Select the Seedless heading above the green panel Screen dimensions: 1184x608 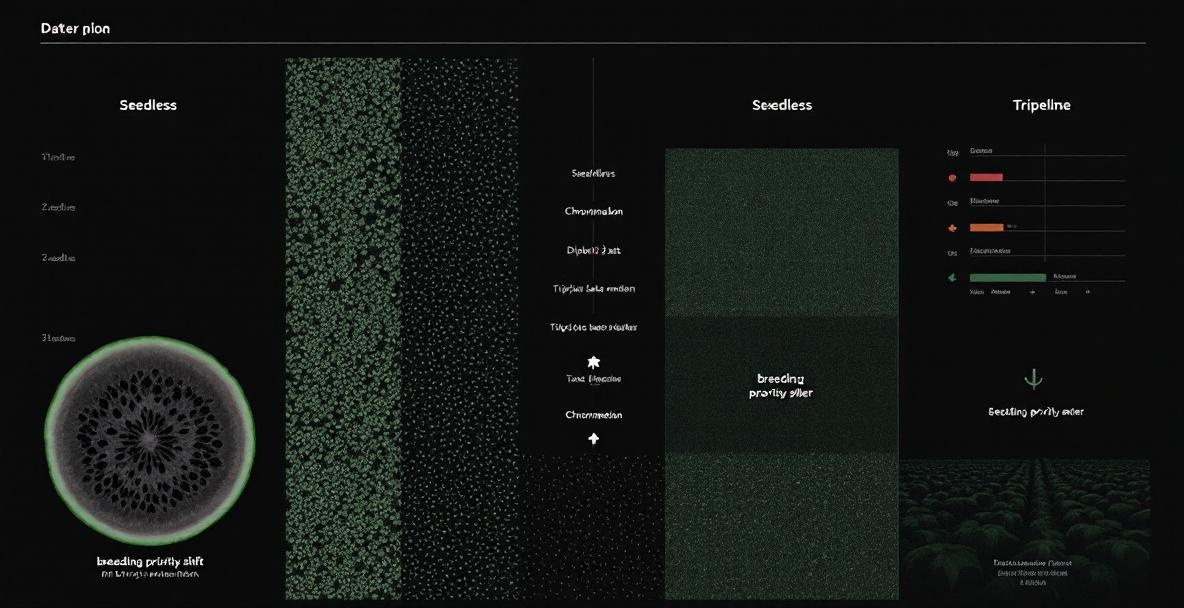point(782,105)
